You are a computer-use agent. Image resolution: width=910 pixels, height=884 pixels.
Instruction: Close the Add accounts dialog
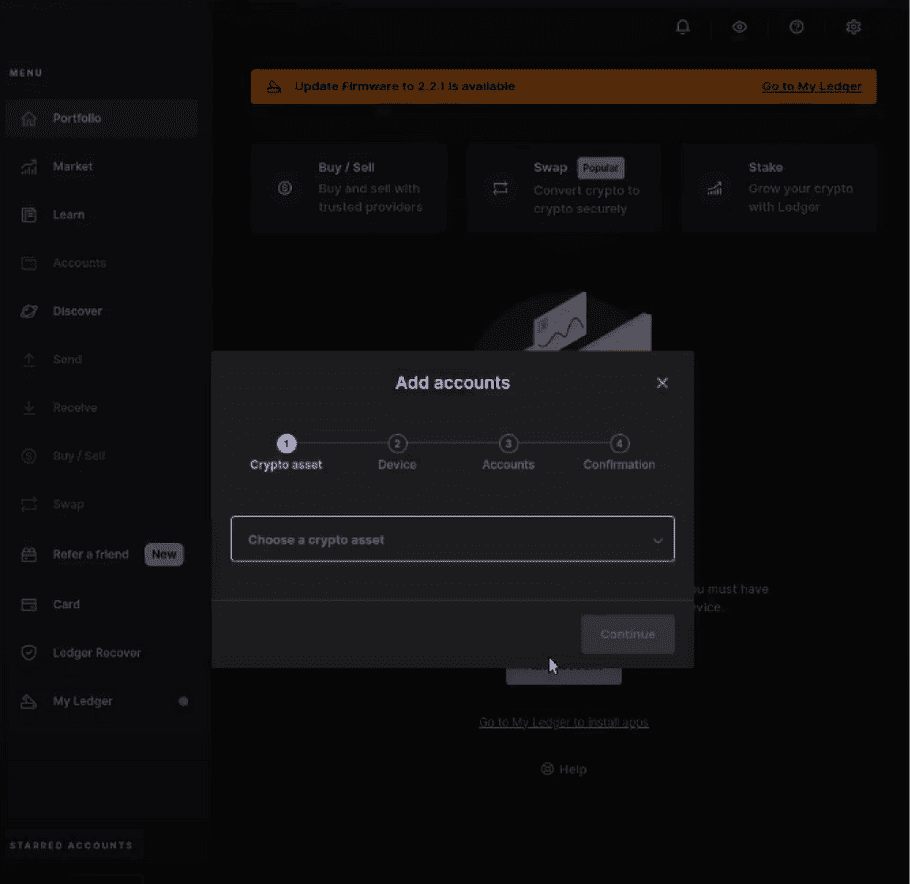click(x=662, y=383)
